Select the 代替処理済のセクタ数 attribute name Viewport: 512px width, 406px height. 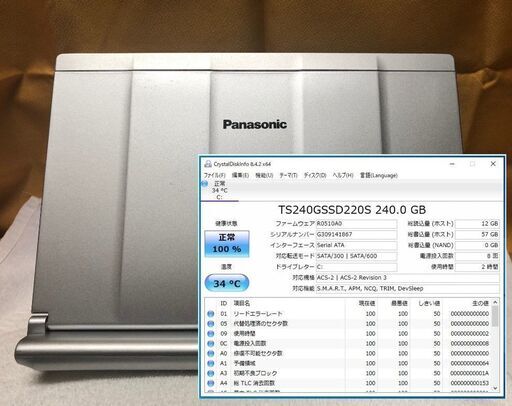click(x=261, y=324)
